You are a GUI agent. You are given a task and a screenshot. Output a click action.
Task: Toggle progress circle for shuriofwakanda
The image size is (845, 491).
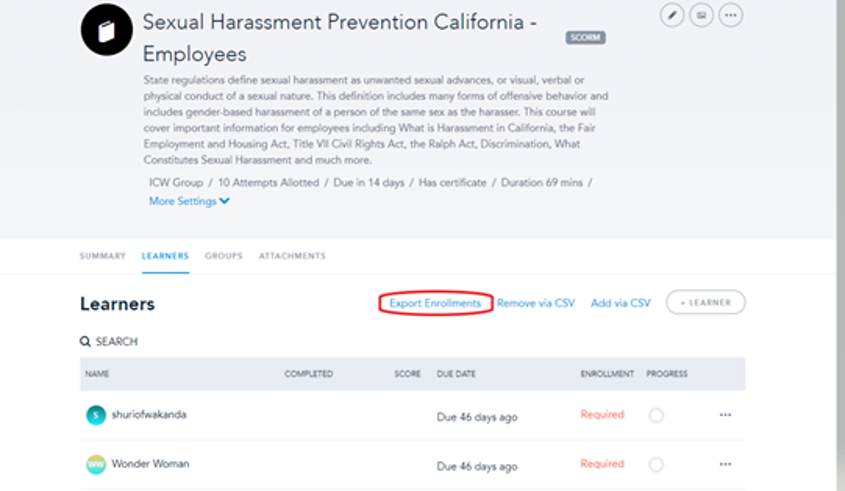coord(656,415)
